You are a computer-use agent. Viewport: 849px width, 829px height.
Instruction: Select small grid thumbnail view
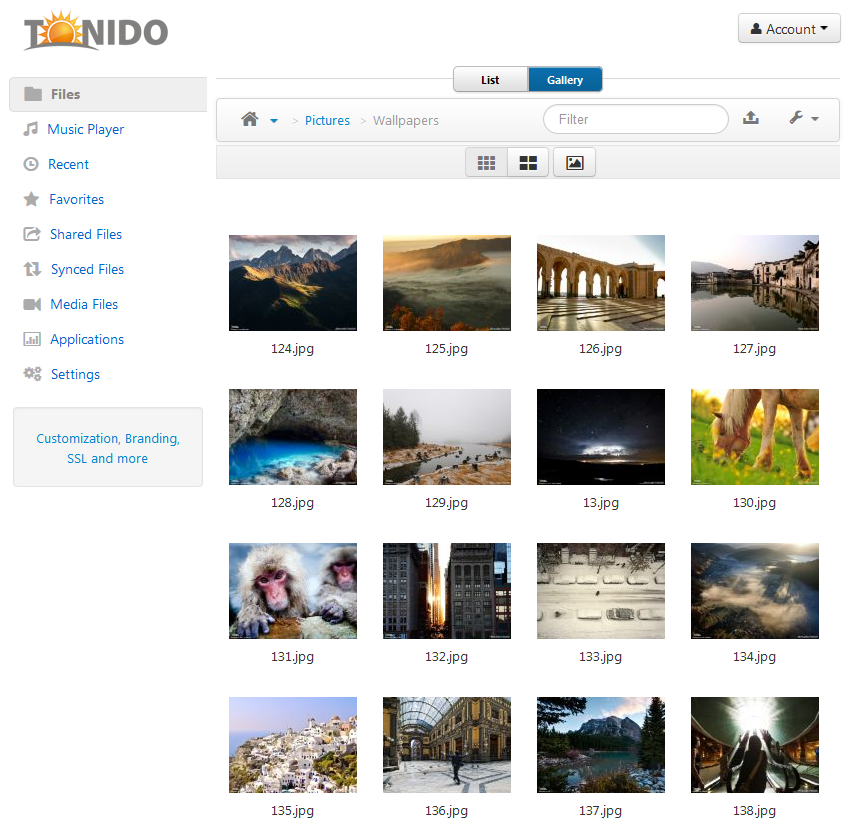(486, 162)
